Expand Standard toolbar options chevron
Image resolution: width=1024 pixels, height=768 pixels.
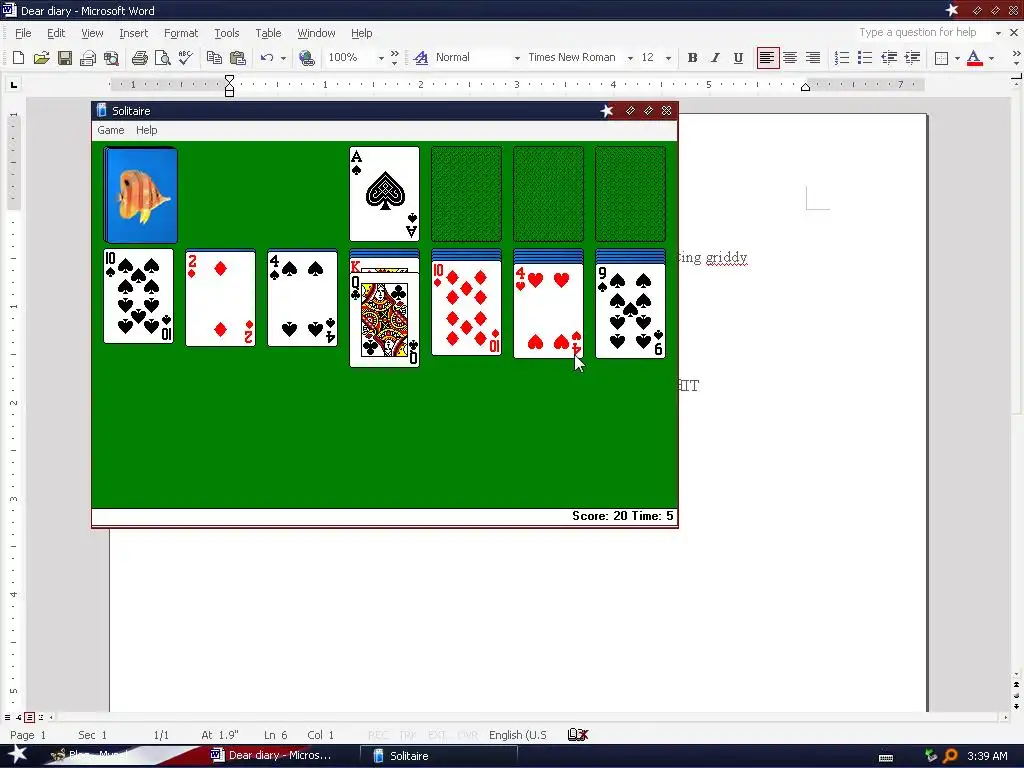394,58
